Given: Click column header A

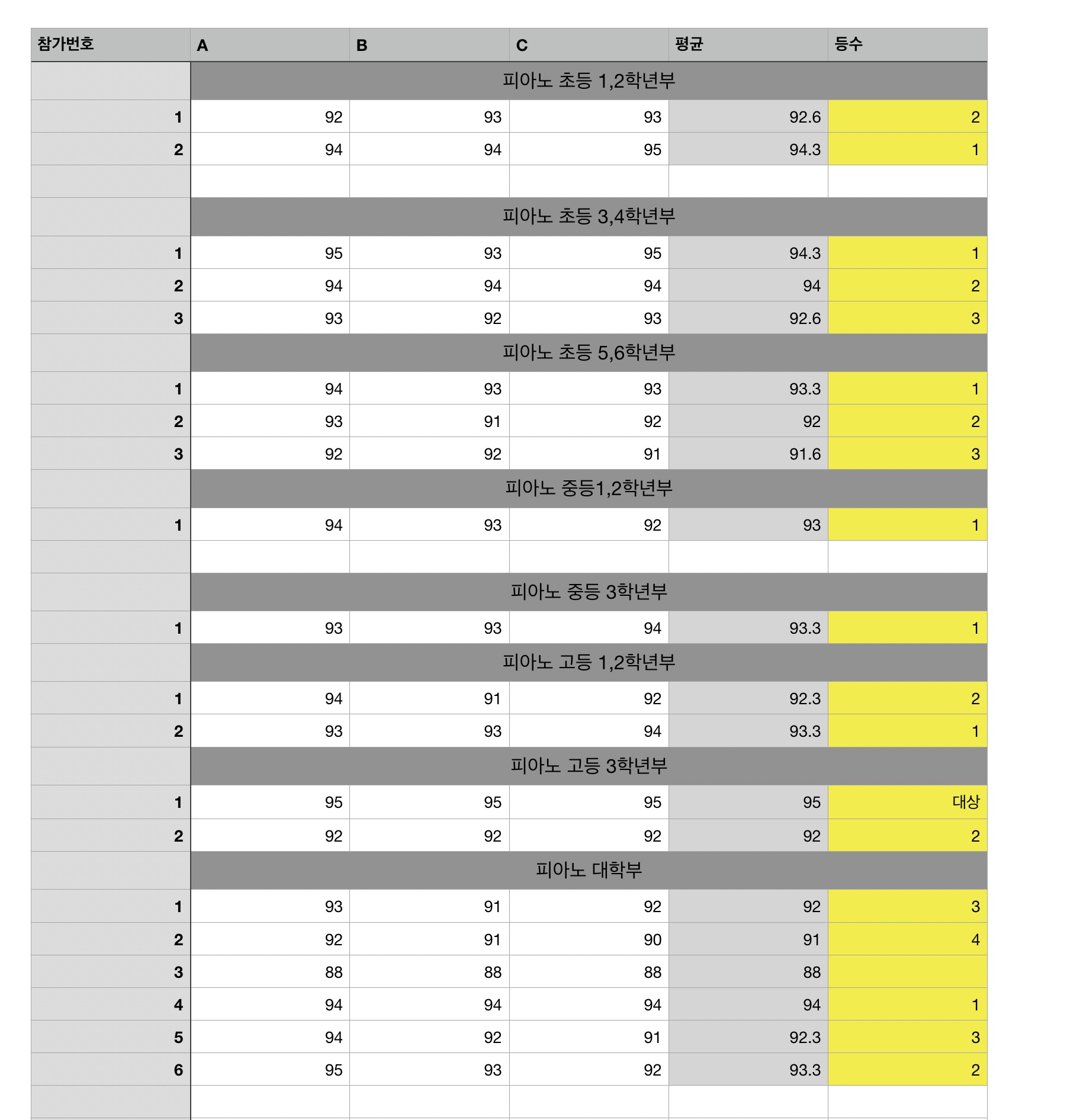Looking at the screenshot, I should (x=270, y=44).
